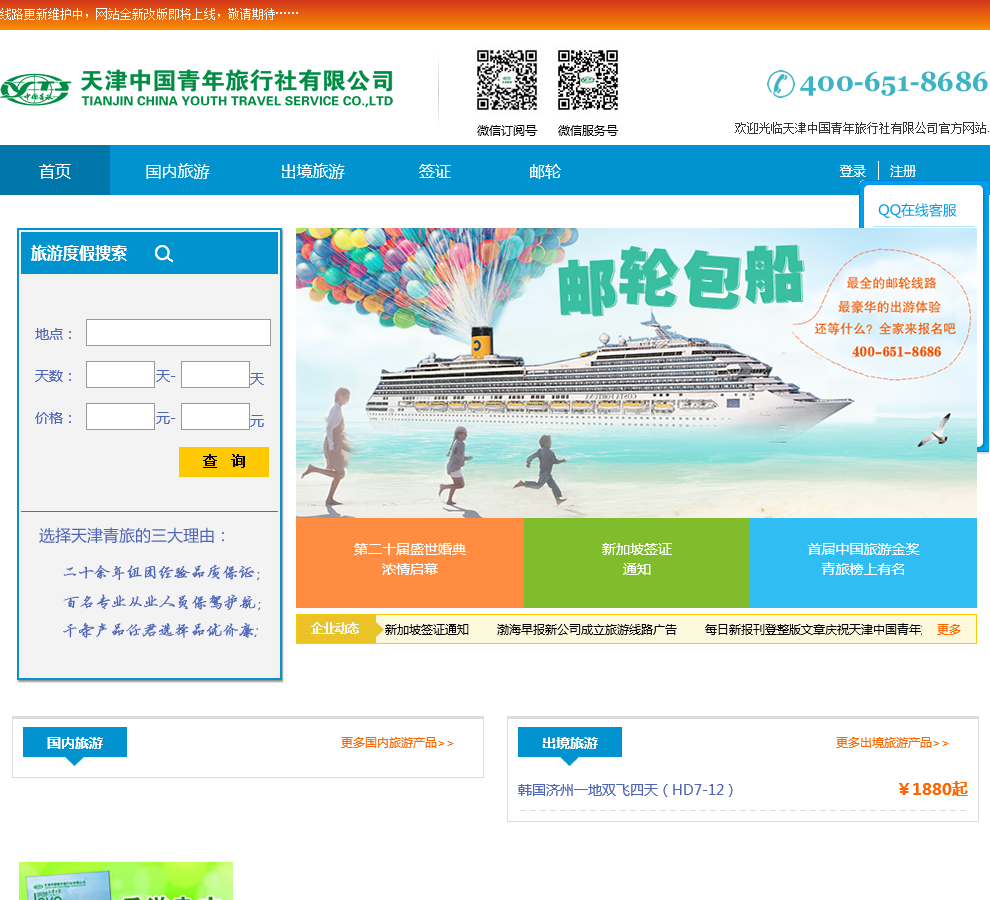The height and width of the screenshot is (900, 990).
Task: Open 韩国济州一地双飞四天 (HD7-12) tour link
Action: pos(626,789)
